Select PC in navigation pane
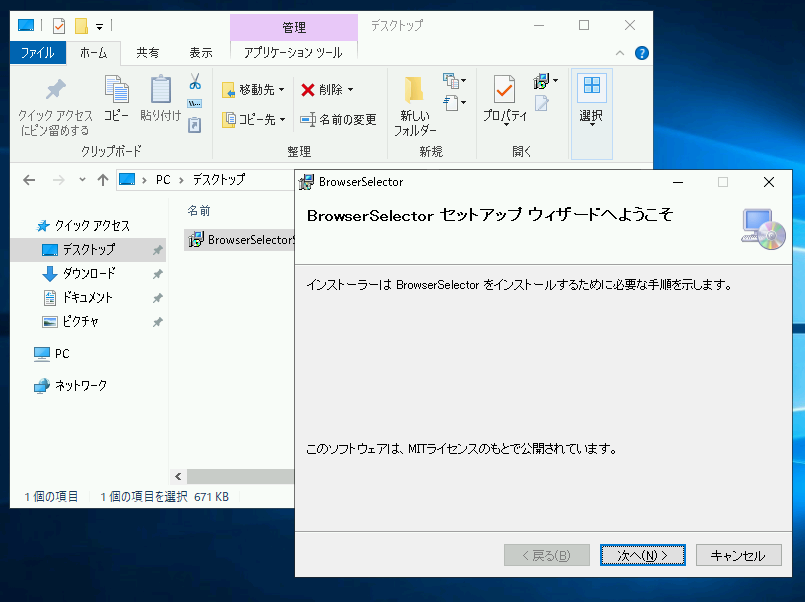Viewport: 805px width, 602px height. 52,354
